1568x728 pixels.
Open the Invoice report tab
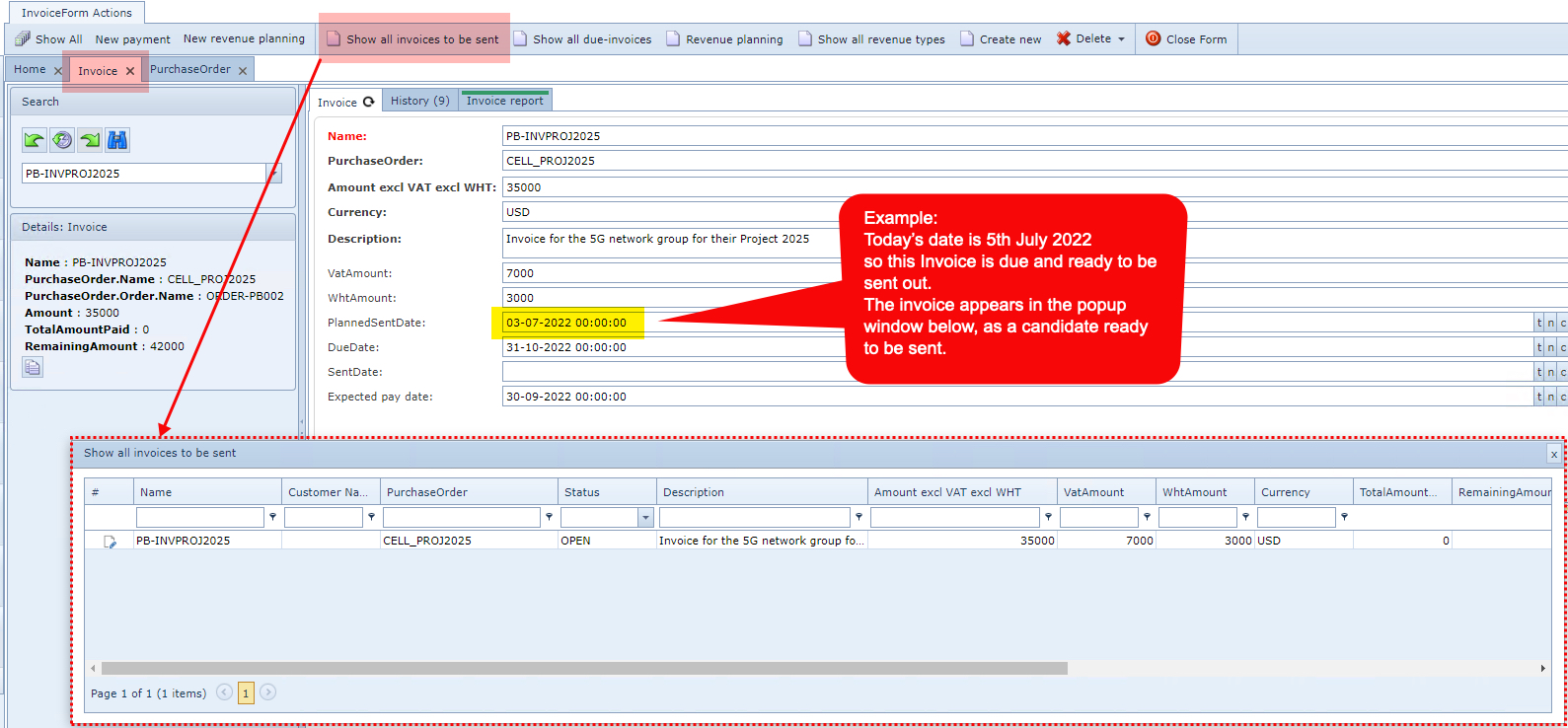click(504, 101)
